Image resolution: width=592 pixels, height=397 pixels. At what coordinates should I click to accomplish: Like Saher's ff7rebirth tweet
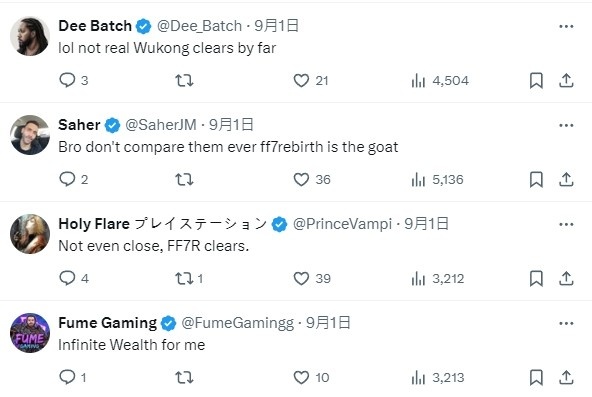(301, 179)
